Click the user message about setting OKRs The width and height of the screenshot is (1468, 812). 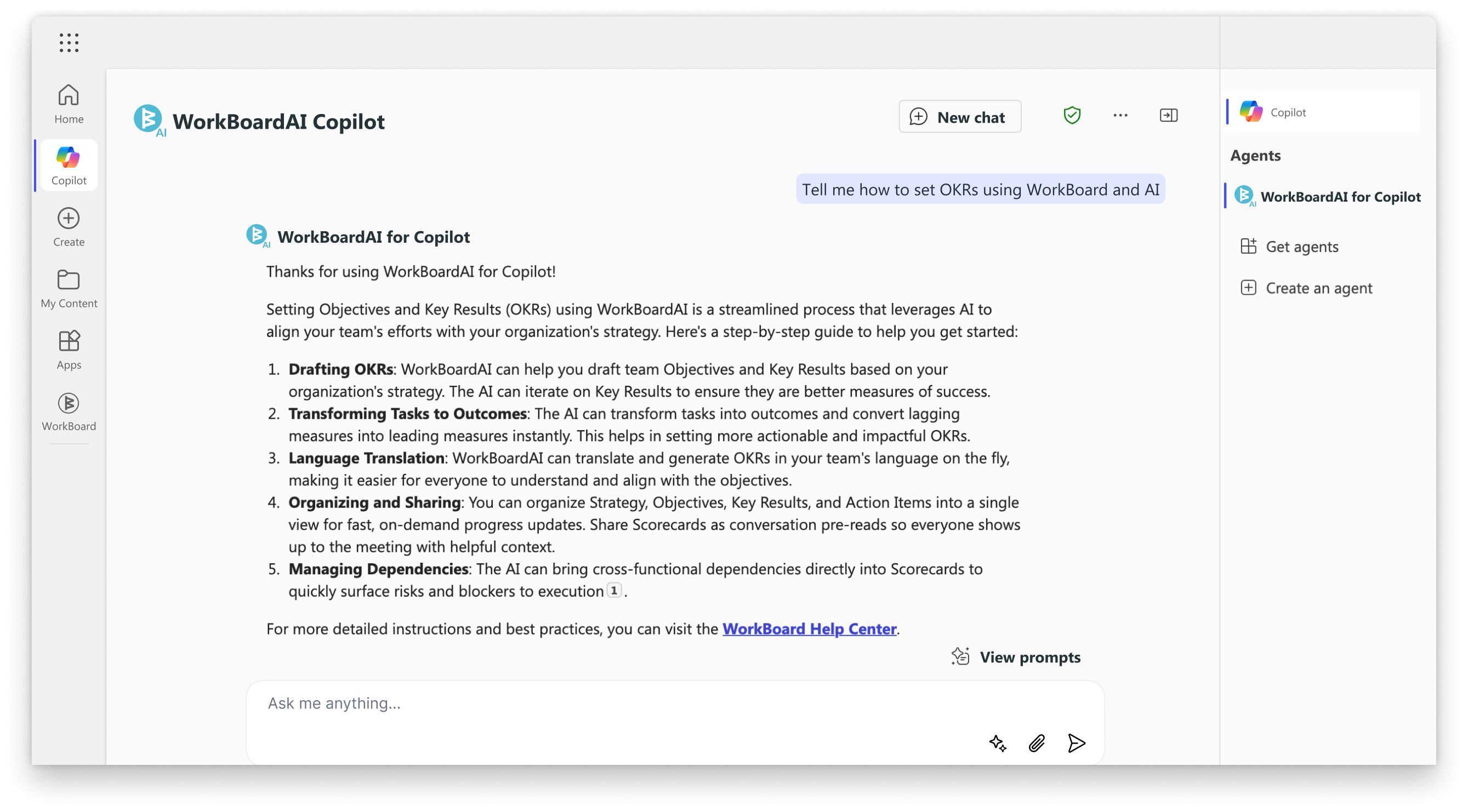click(980, 190)
